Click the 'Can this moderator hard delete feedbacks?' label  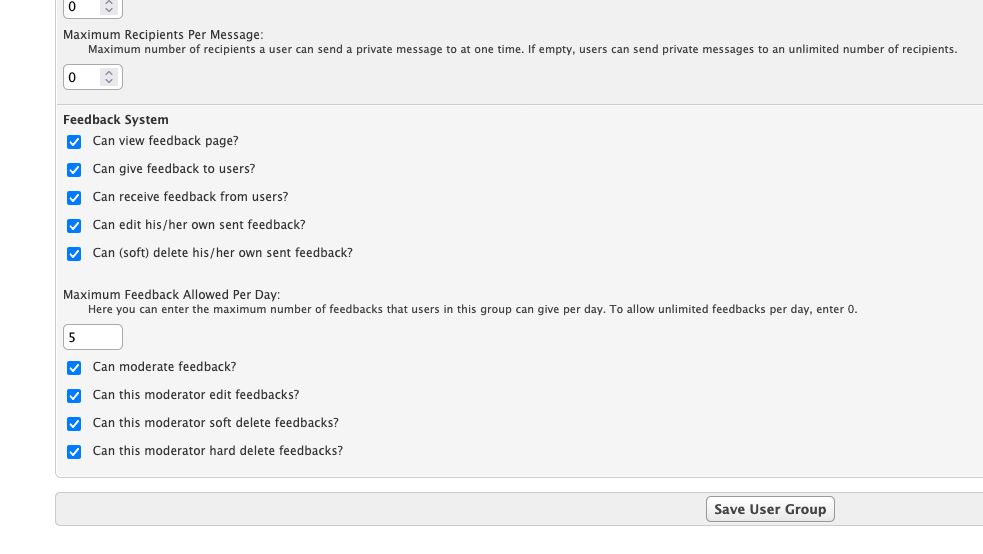click(x=218, y=451)
